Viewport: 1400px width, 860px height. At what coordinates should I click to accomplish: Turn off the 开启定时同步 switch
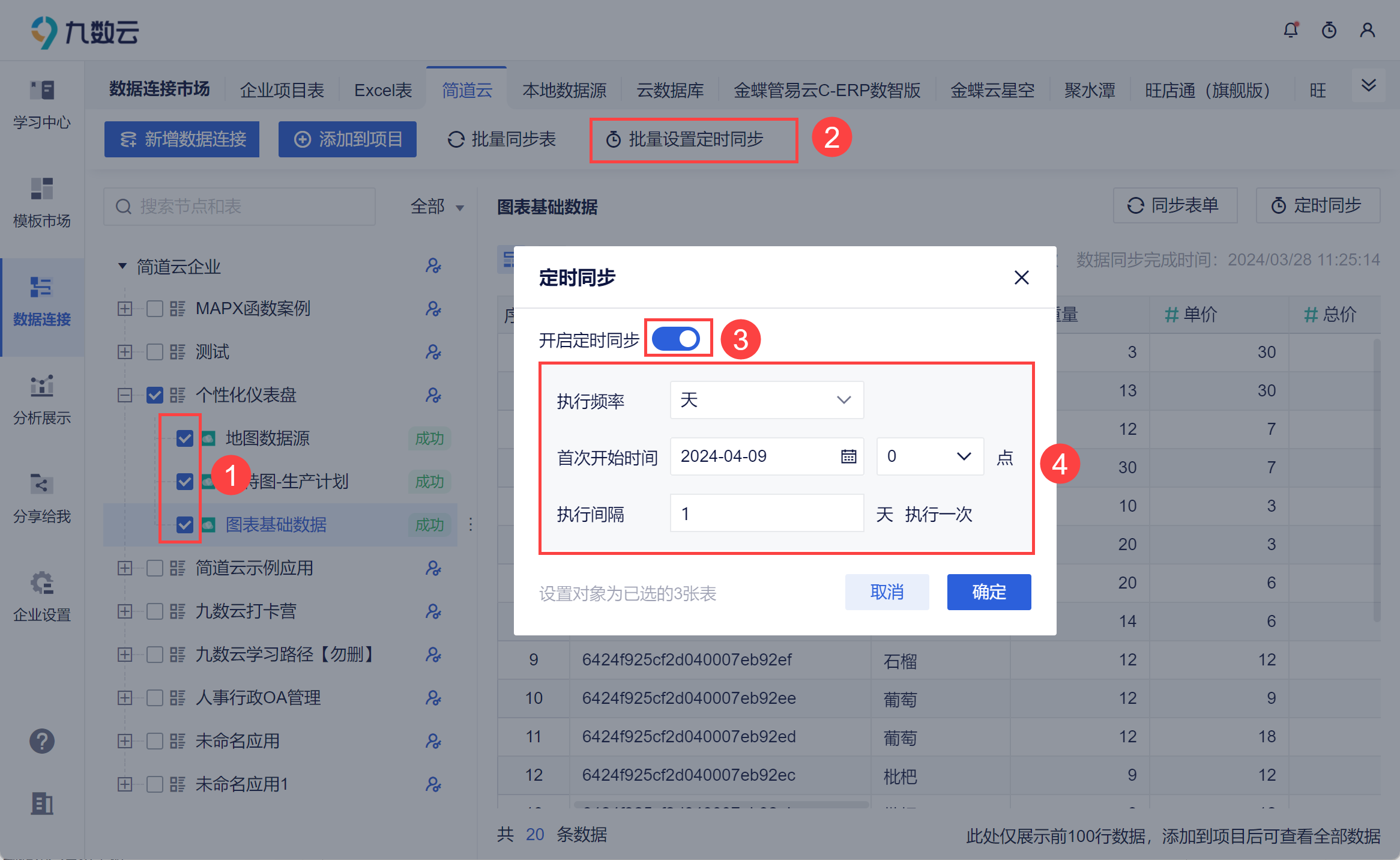point(677,339)
